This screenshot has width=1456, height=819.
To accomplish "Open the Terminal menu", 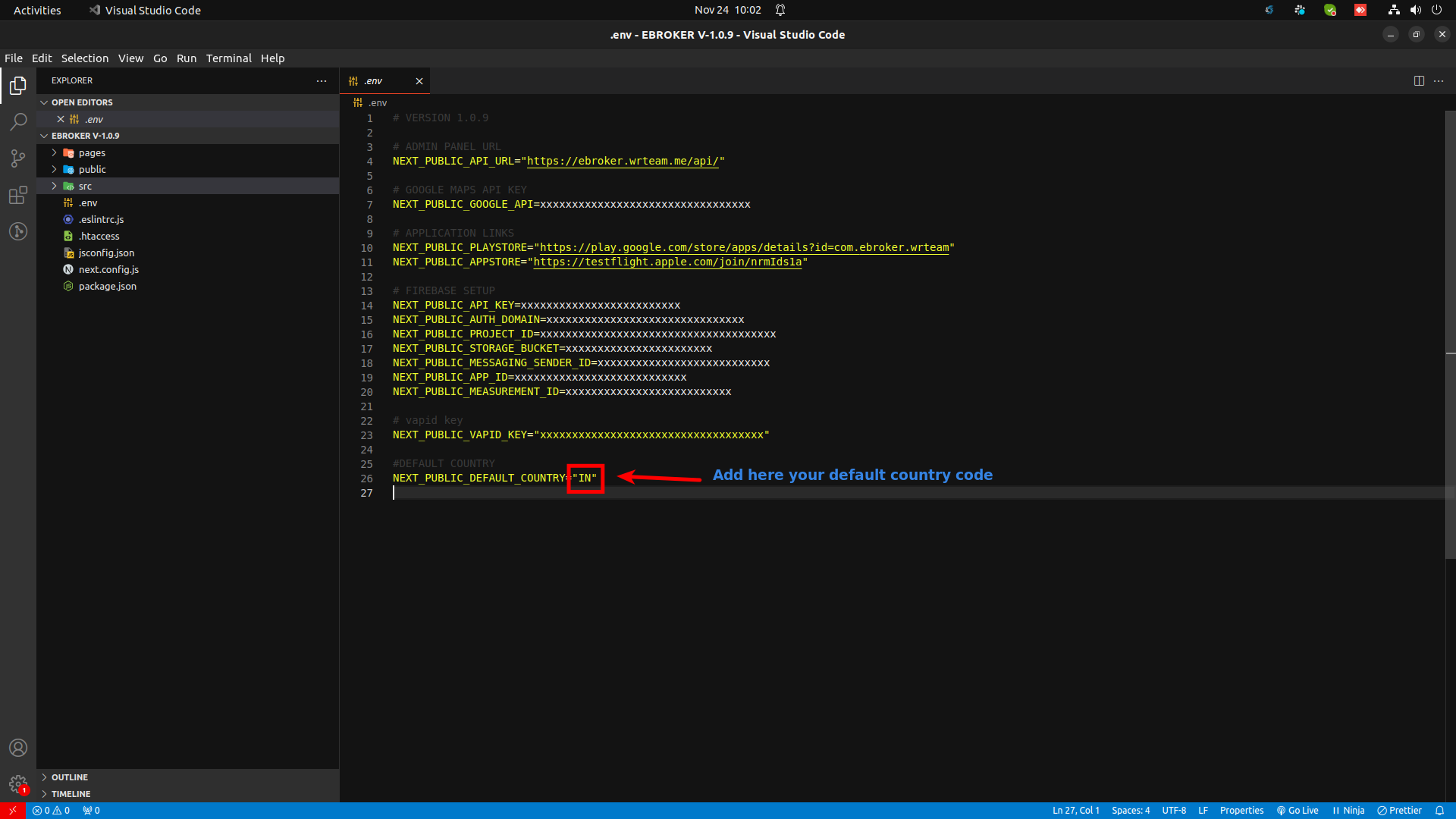I will [229, 58].
